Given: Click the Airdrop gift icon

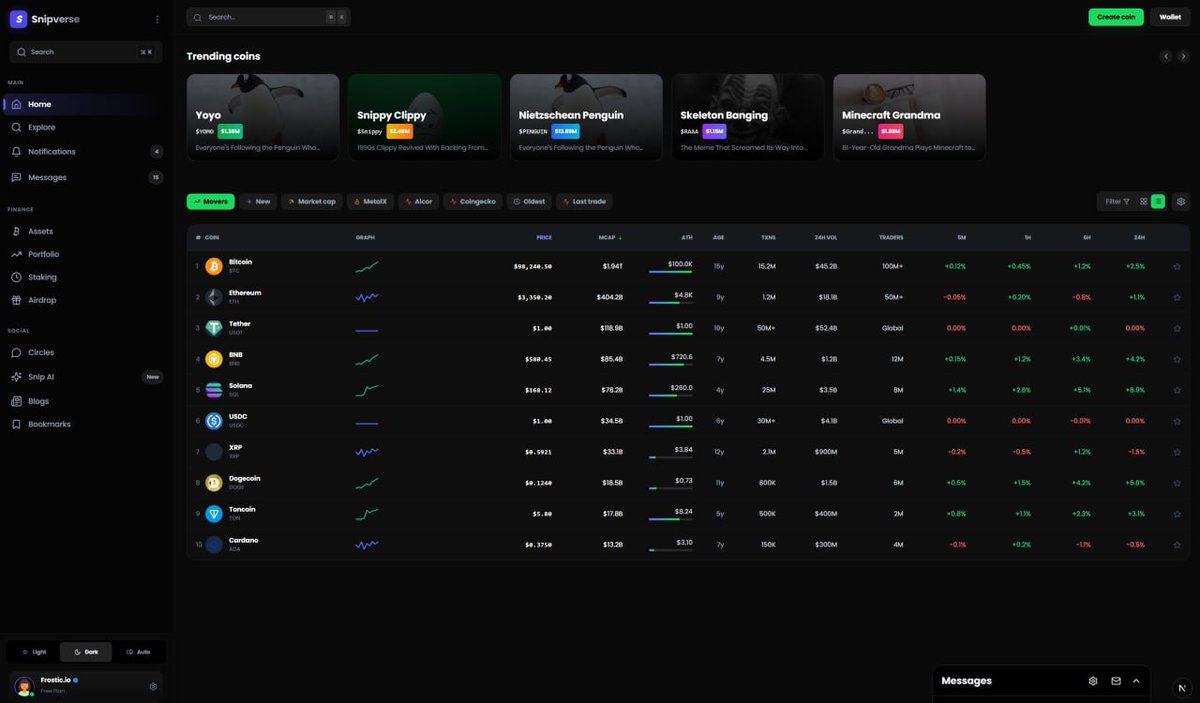Looking at the screenshot, I should point(17,300).
